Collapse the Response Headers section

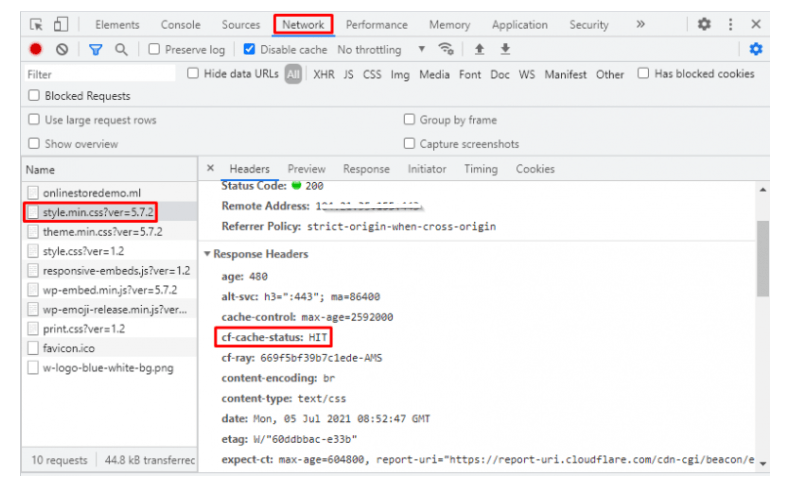click(207, 254)
